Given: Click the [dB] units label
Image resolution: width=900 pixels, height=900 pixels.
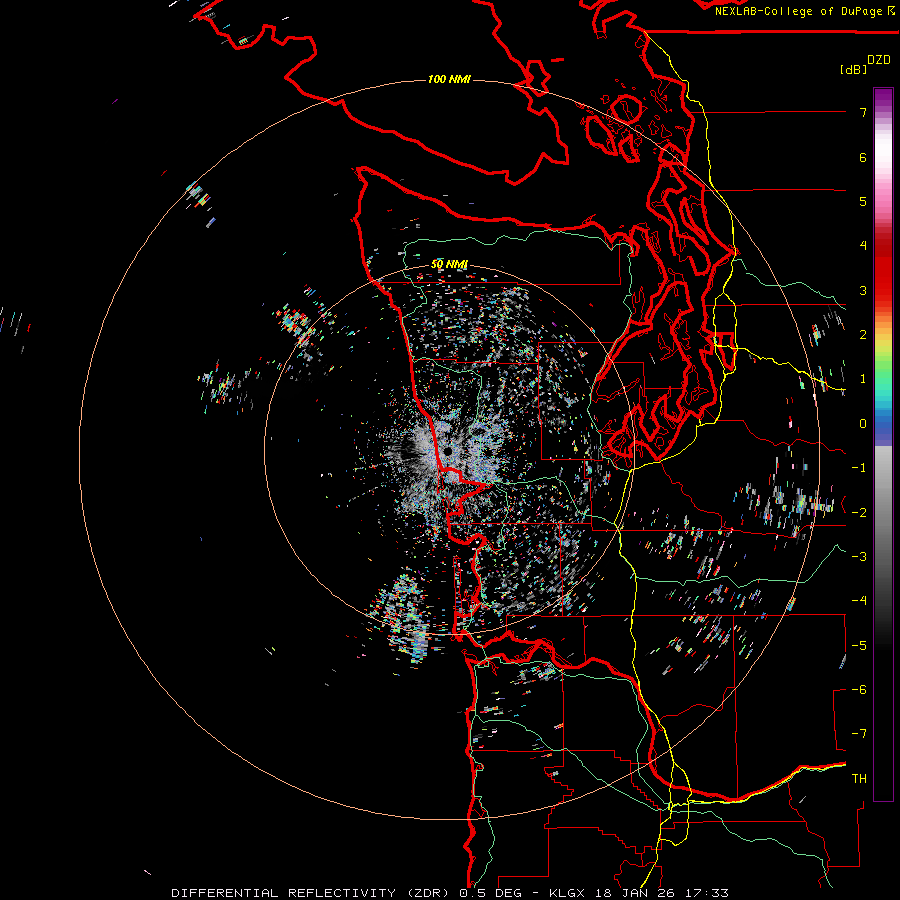Looking at the screenshot, I should tap(854, 70).
